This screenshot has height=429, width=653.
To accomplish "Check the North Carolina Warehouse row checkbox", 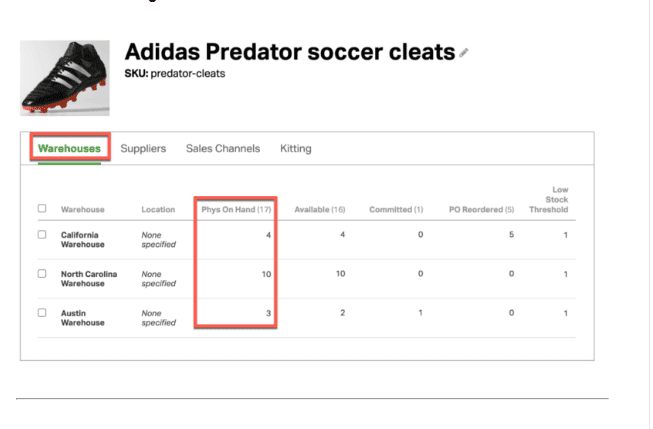I will pyautogui.click(x=42, y=274).
